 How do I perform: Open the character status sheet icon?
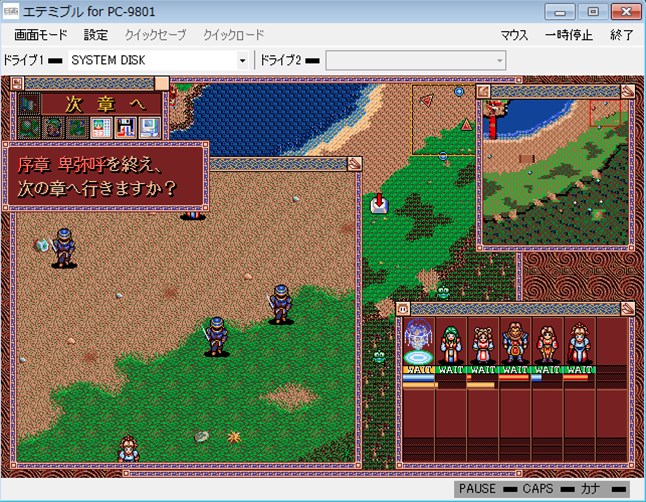coord(101,128)
